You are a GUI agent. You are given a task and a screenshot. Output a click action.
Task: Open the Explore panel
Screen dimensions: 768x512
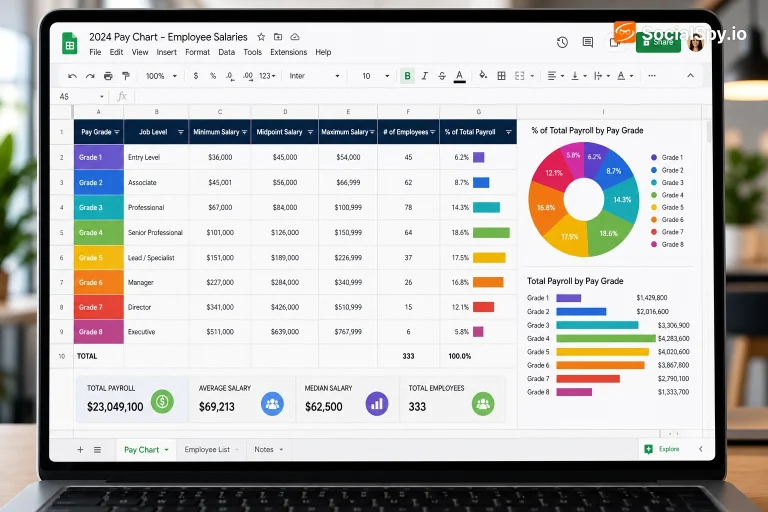[x=662, y=449]
